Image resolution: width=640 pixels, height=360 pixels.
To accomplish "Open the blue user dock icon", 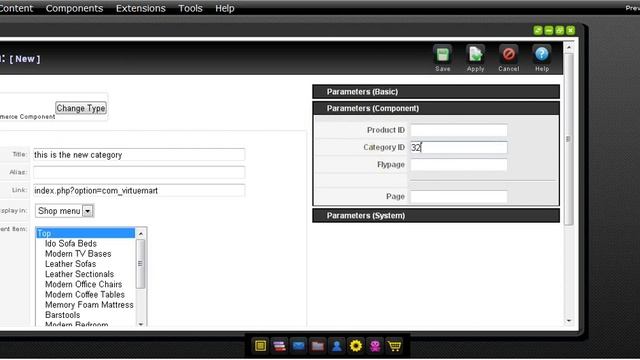I will (337, 346).
